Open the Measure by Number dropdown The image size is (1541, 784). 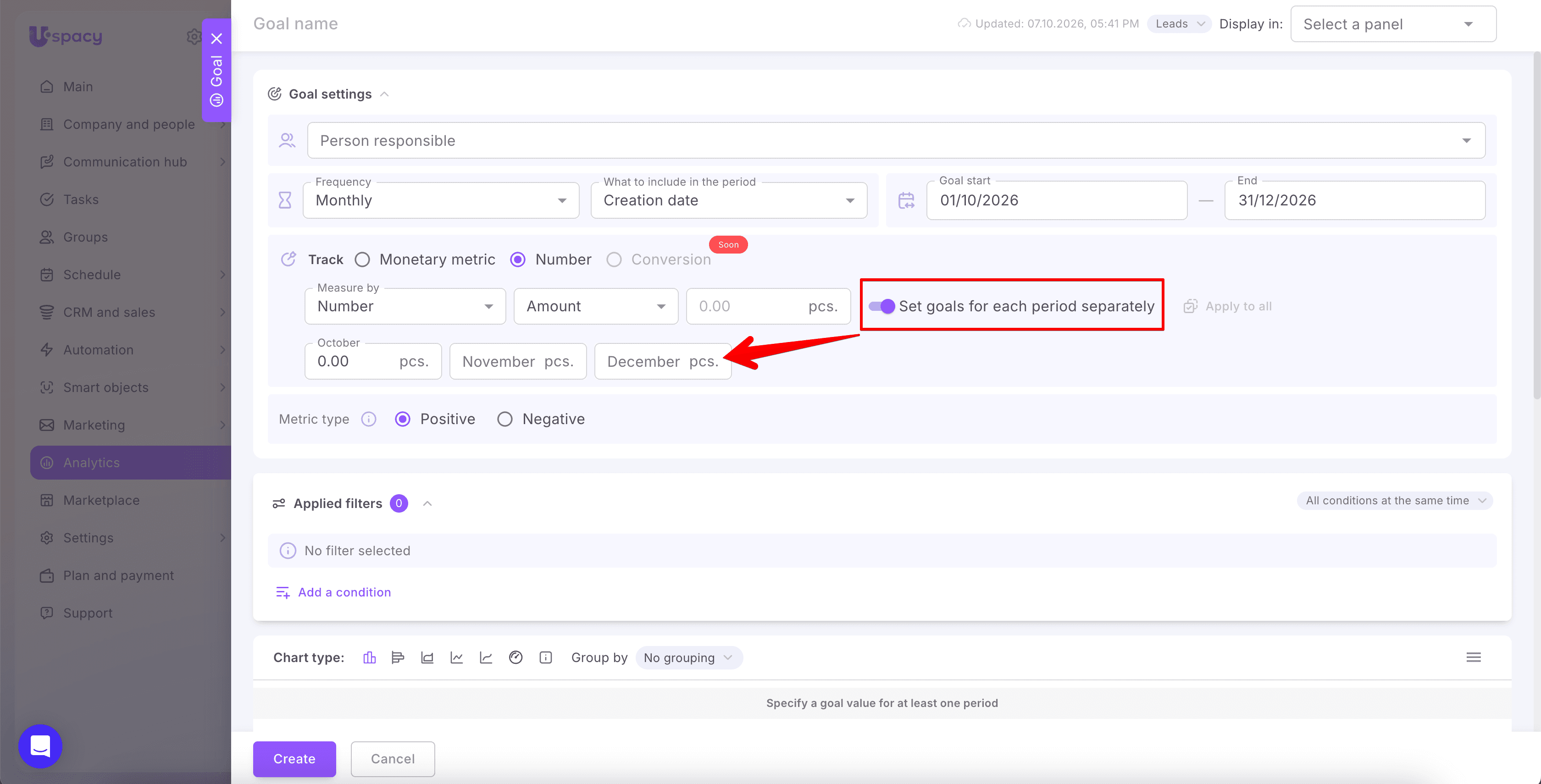pos(405,306)
